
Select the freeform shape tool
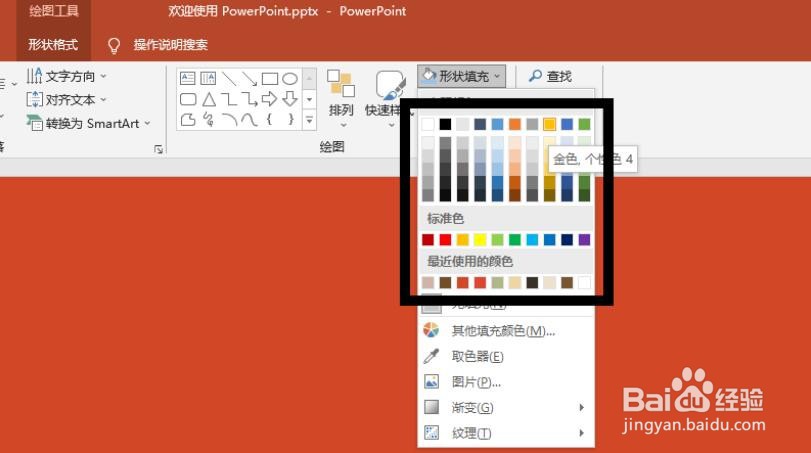coord(188,119)
